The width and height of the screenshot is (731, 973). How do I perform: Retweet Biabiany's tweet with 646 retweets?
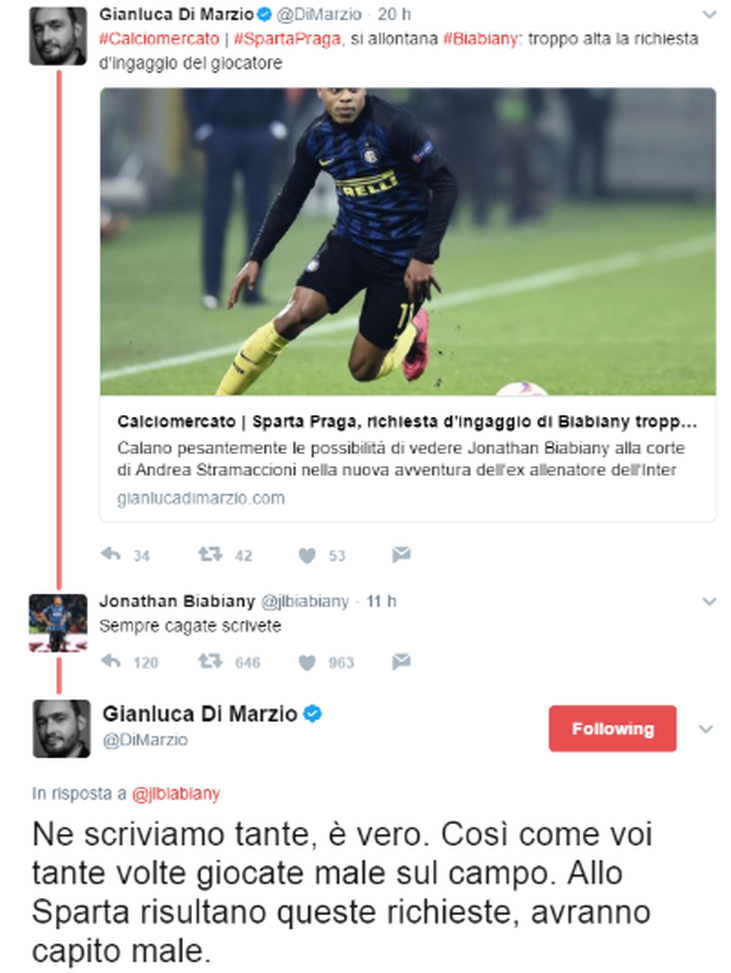pyautogui.click(x=210, y=661)
